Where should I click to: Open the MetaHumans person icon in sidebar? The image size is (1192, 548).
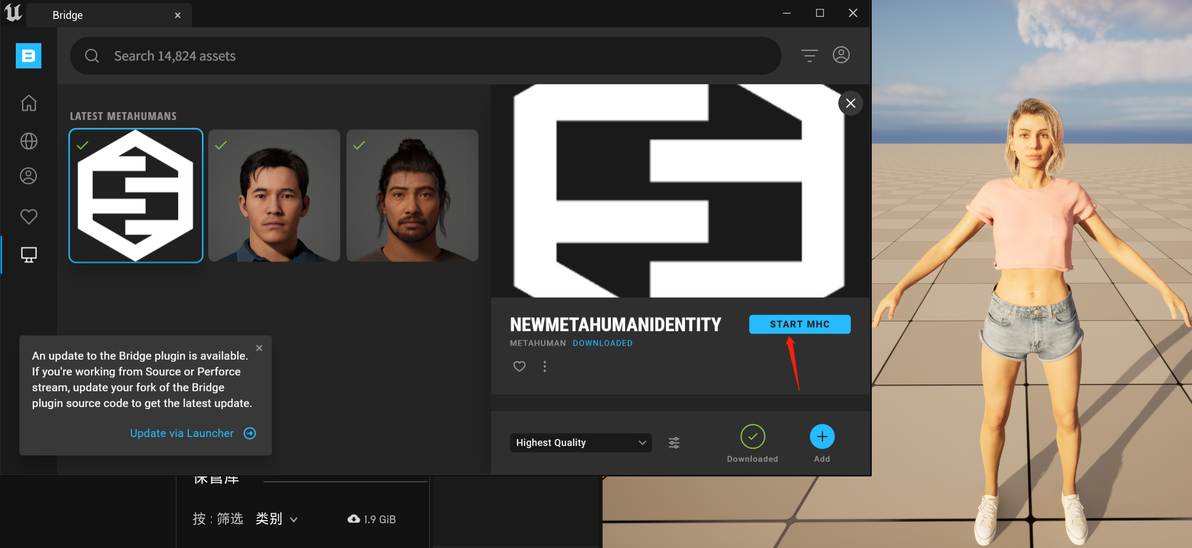point(29,176)
